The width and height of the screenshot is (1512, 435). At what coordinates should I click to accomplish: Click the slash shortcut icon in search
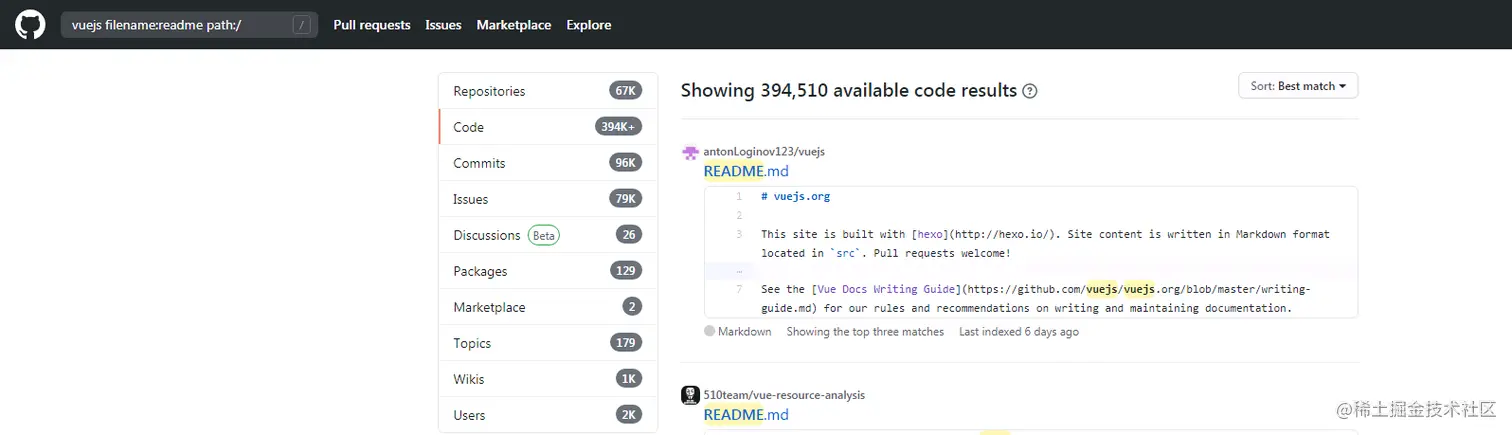click(x=301, y=25)
